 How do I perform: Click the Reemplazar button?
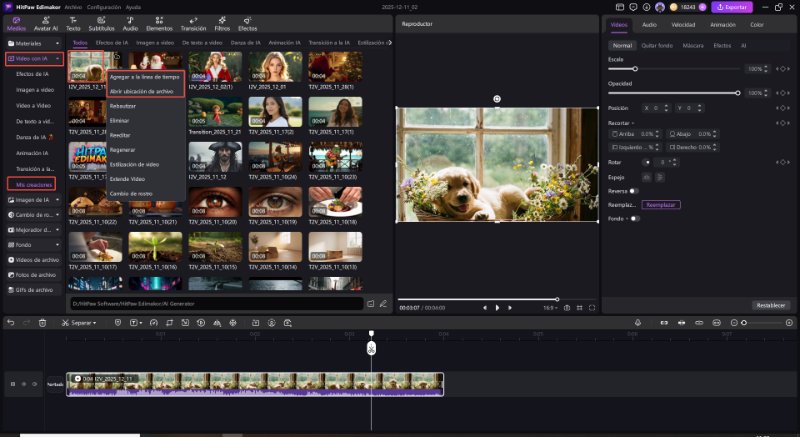pos(661,205)
